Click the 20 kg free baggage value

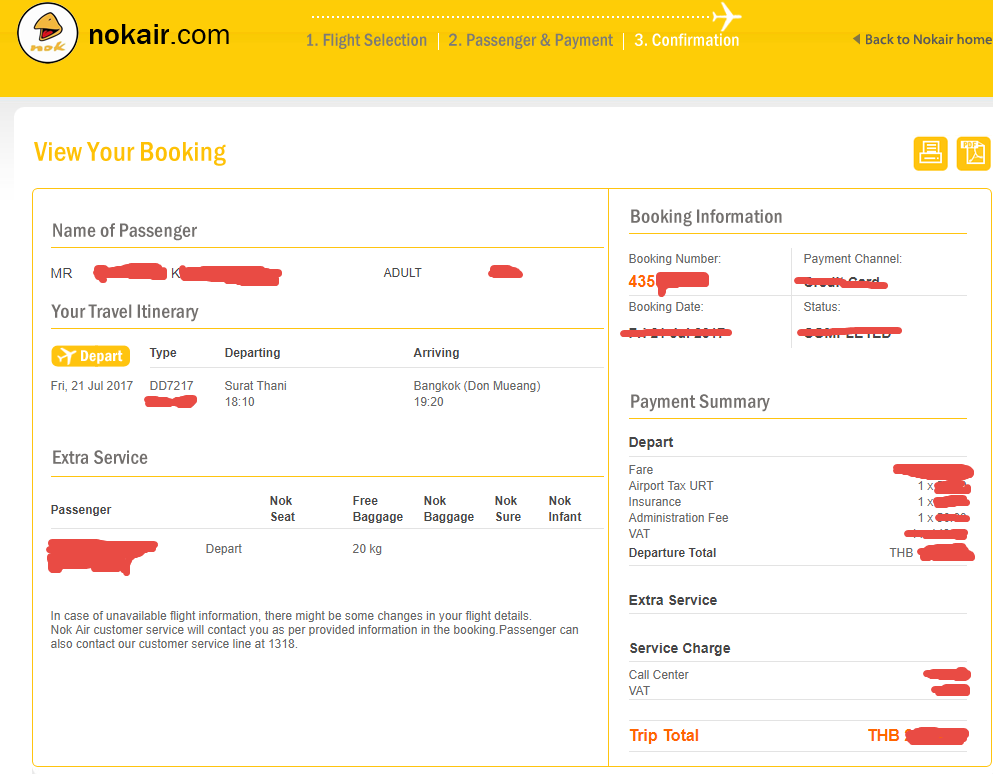(x=367, y=549)
